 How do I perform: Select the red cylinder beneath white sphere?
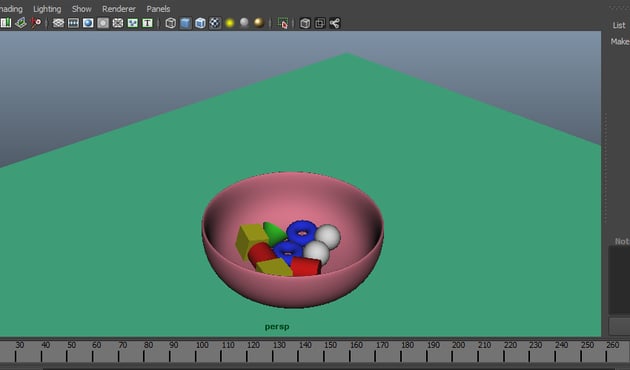click(306, 267)
